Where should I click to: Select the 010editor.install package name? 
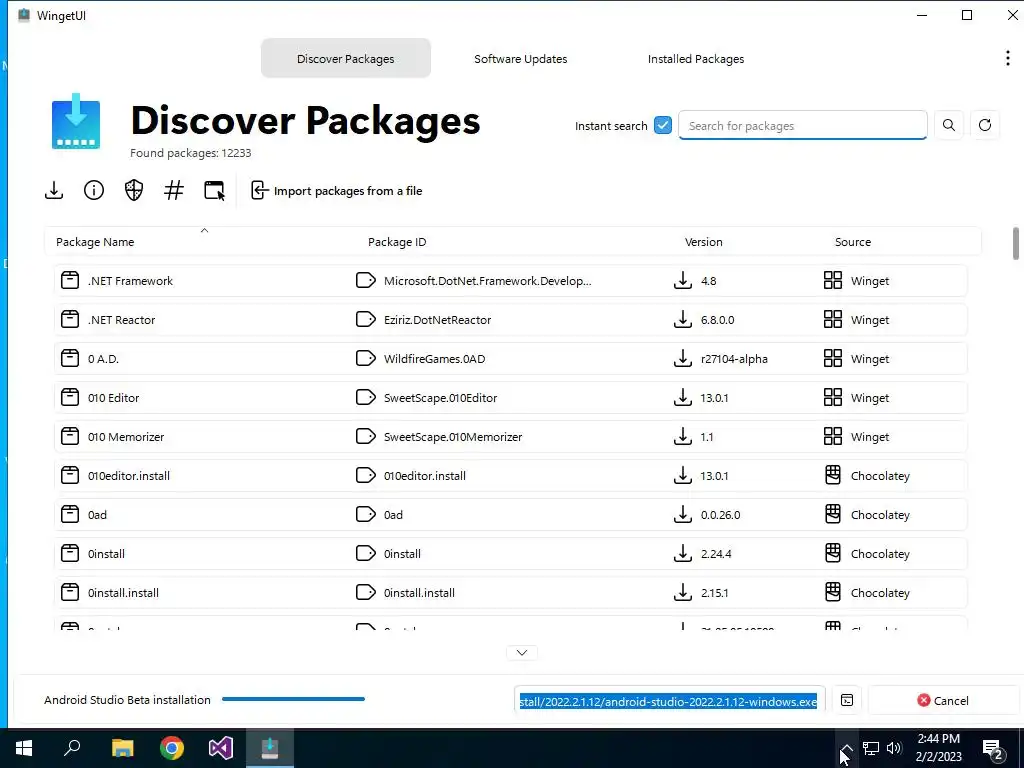129,475
